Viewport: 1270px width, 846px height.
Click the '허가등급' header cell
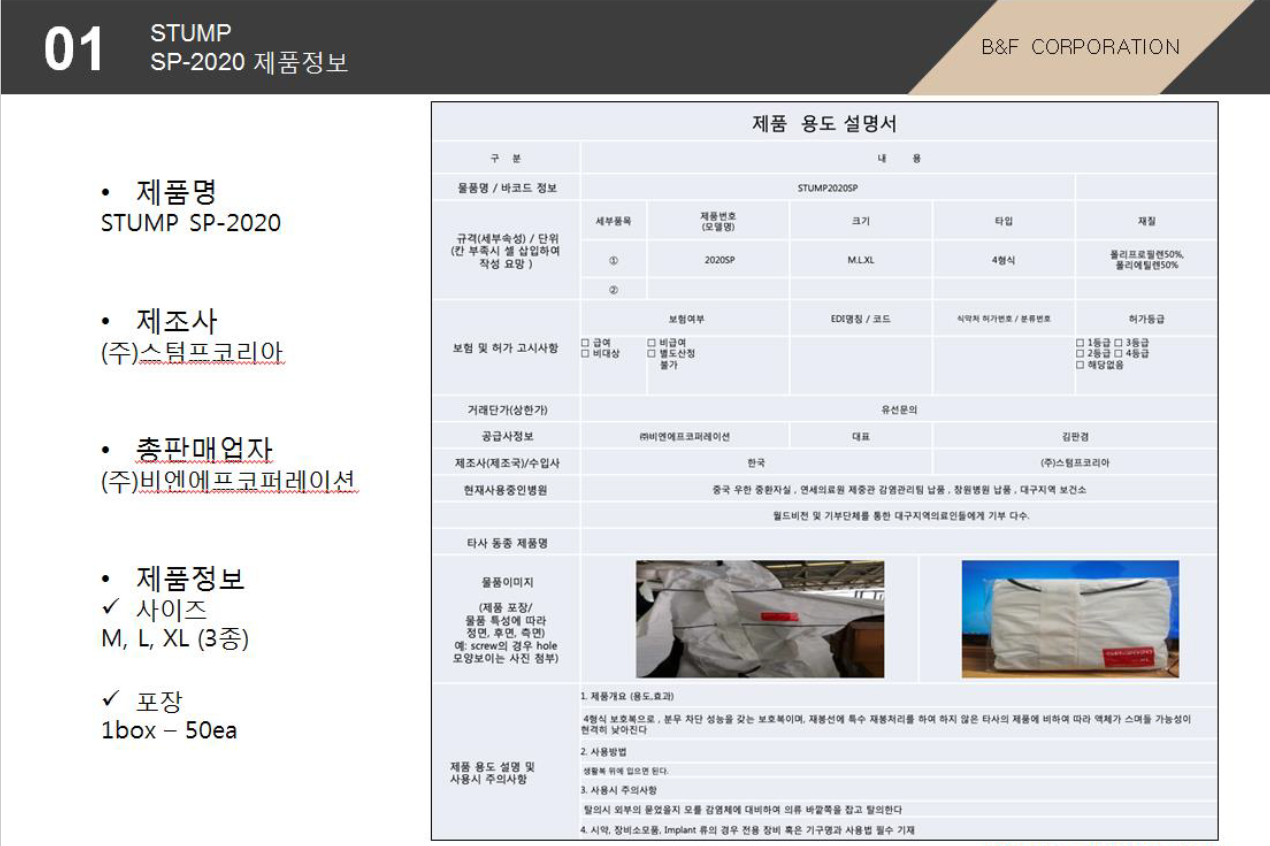[1146, 319]
